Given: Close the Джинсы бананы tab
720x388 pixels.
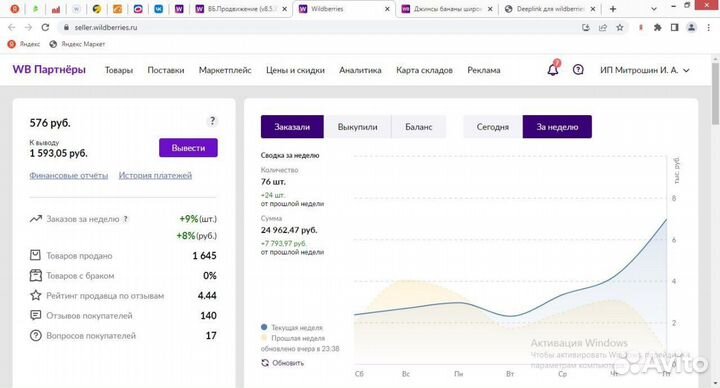Looking at the screenshot, I should (490, 9).
